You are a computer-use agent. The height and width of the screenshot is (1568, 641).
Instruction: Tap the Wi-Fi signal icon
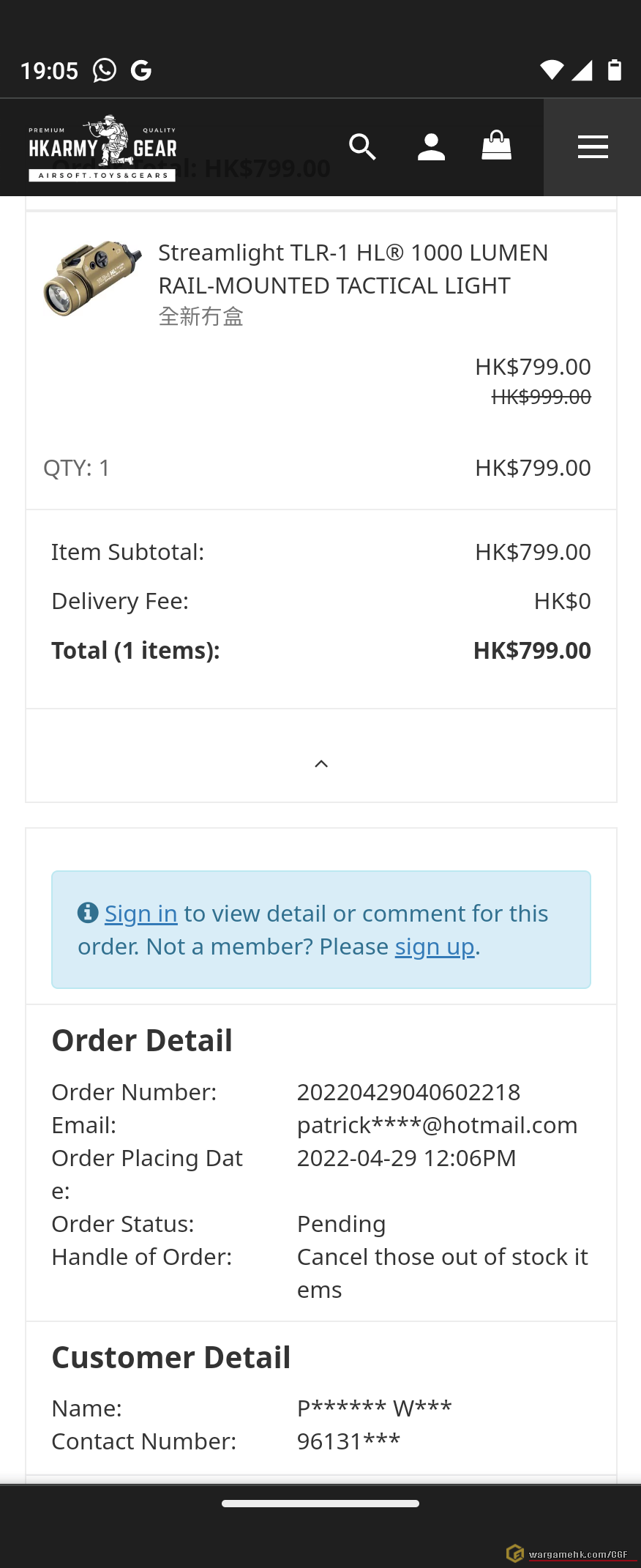tap(552, 70)
